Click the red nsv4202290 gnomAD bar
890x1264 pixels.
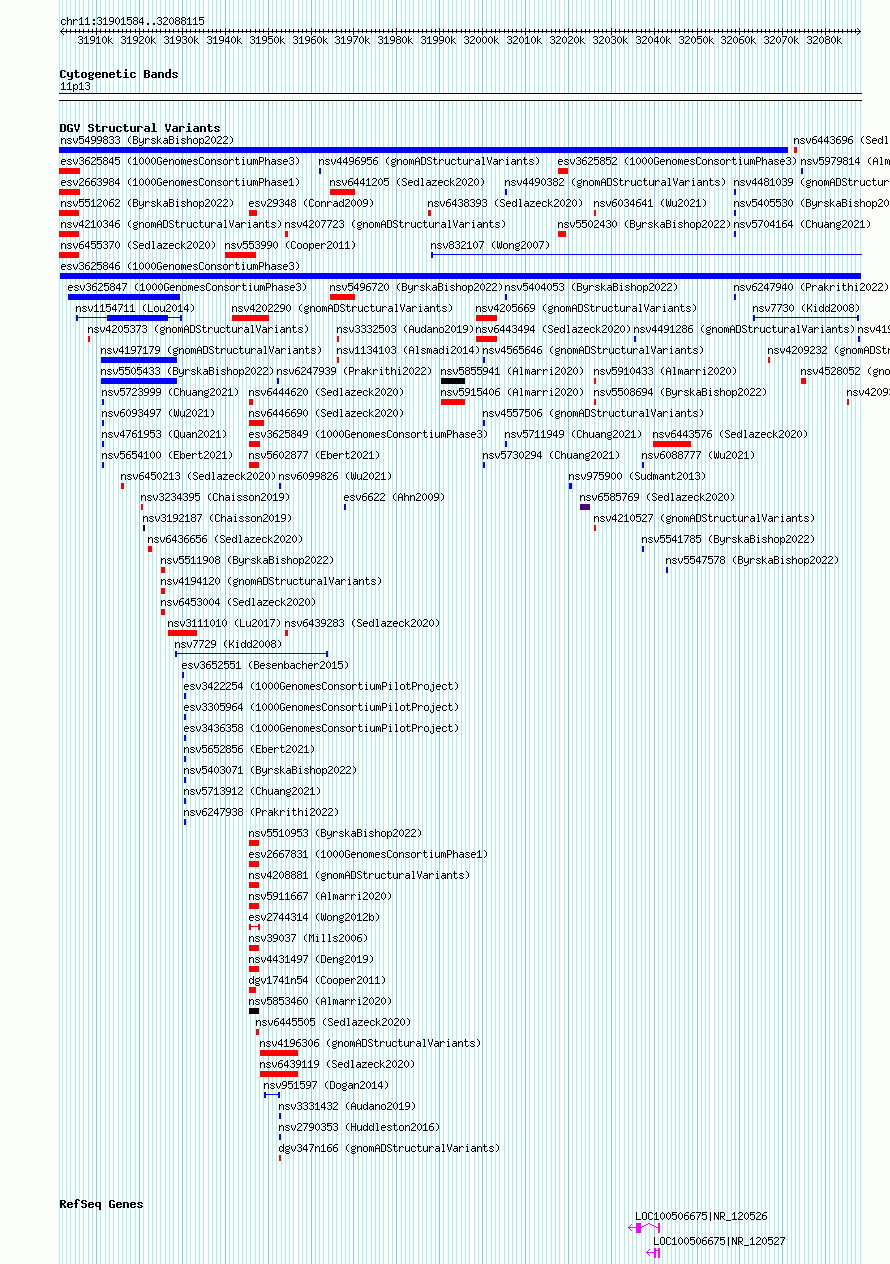click(x=250, y=318)
